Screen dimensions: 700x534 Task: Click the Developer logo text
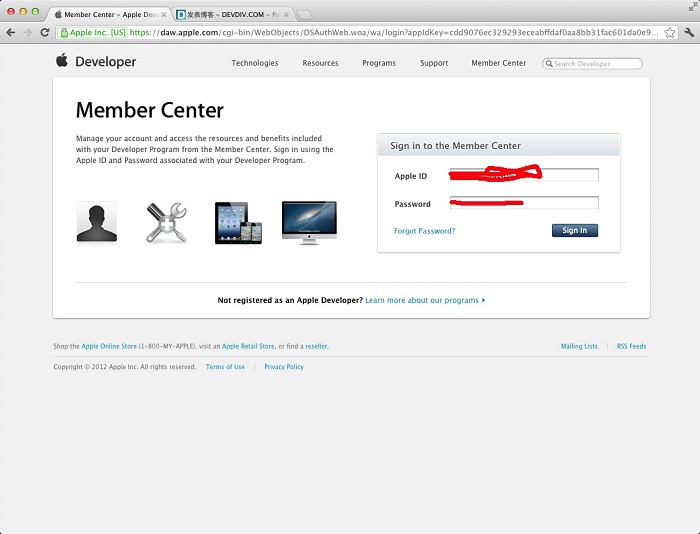(105, 62)
